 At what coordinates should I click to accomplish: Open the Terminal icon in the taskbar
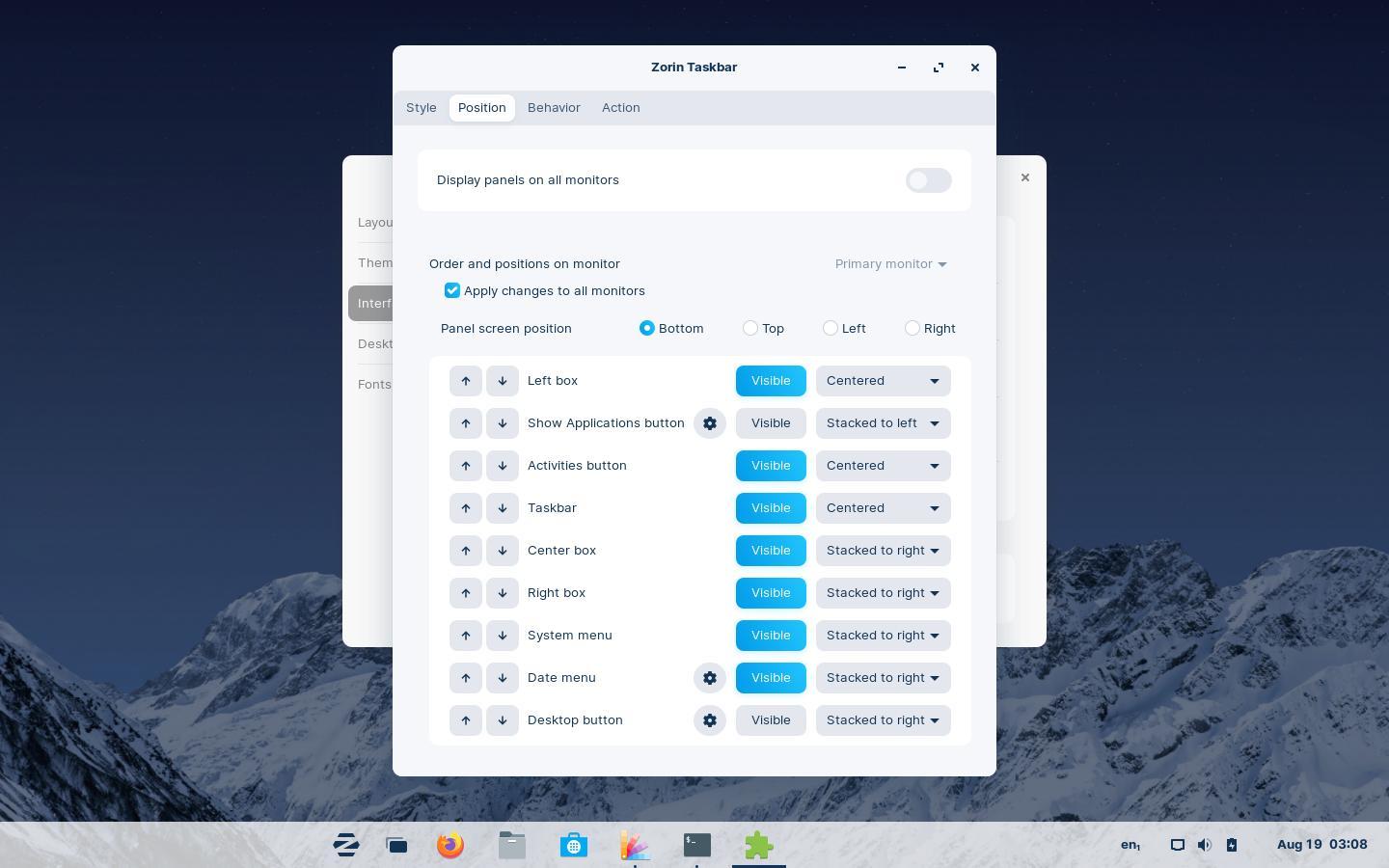(x=697, y=846)
